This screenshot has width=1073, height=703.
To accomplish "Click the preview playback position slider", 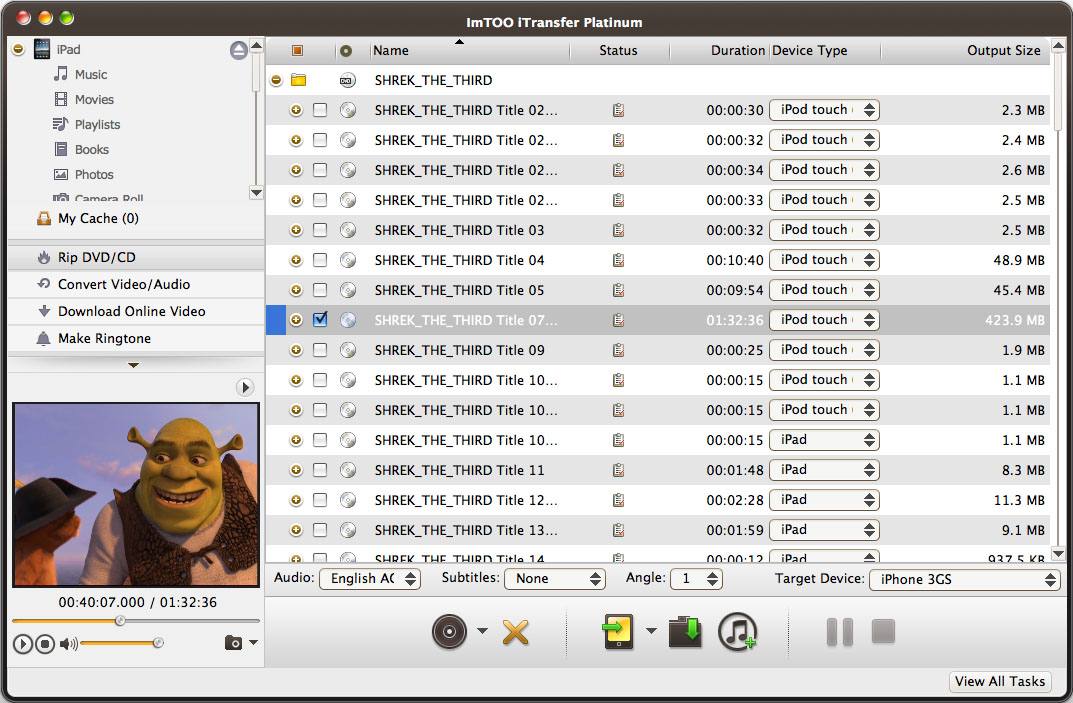I will pyautogui.click(x=135, y=621).
